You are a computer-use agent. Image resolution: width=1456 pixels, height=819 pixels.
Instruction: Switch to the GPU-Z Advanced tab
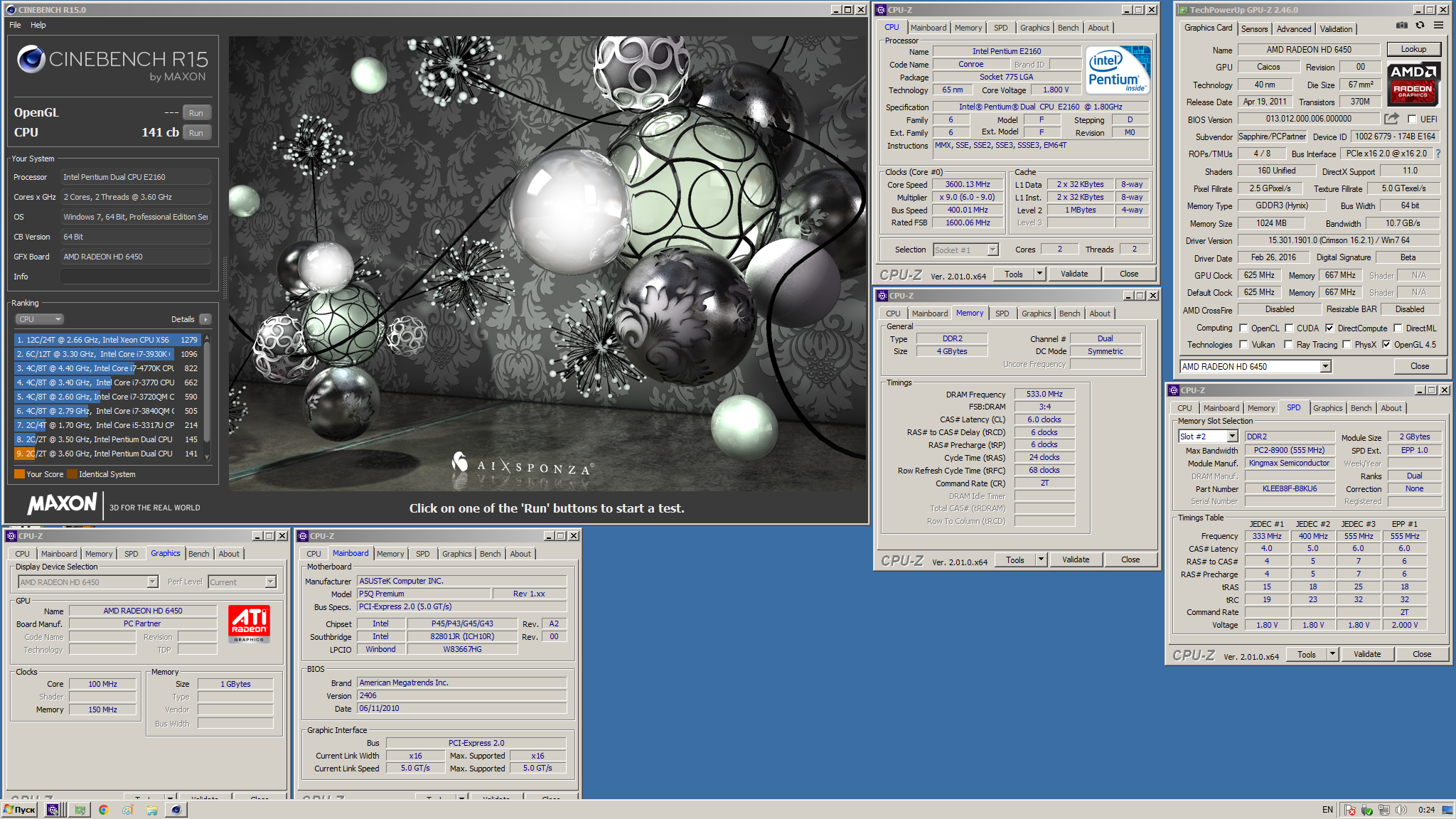point(1294,29)
